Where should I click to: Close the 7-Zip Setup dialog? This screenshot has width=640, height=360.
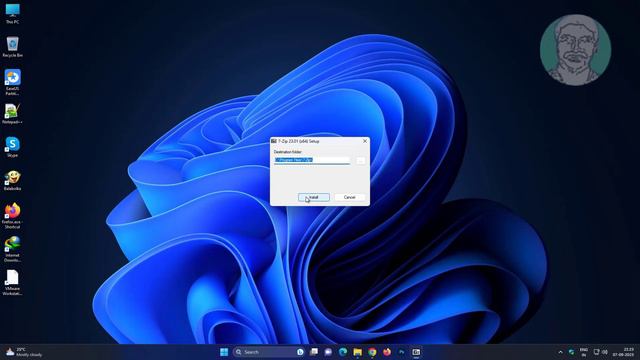tap(365, 141)
